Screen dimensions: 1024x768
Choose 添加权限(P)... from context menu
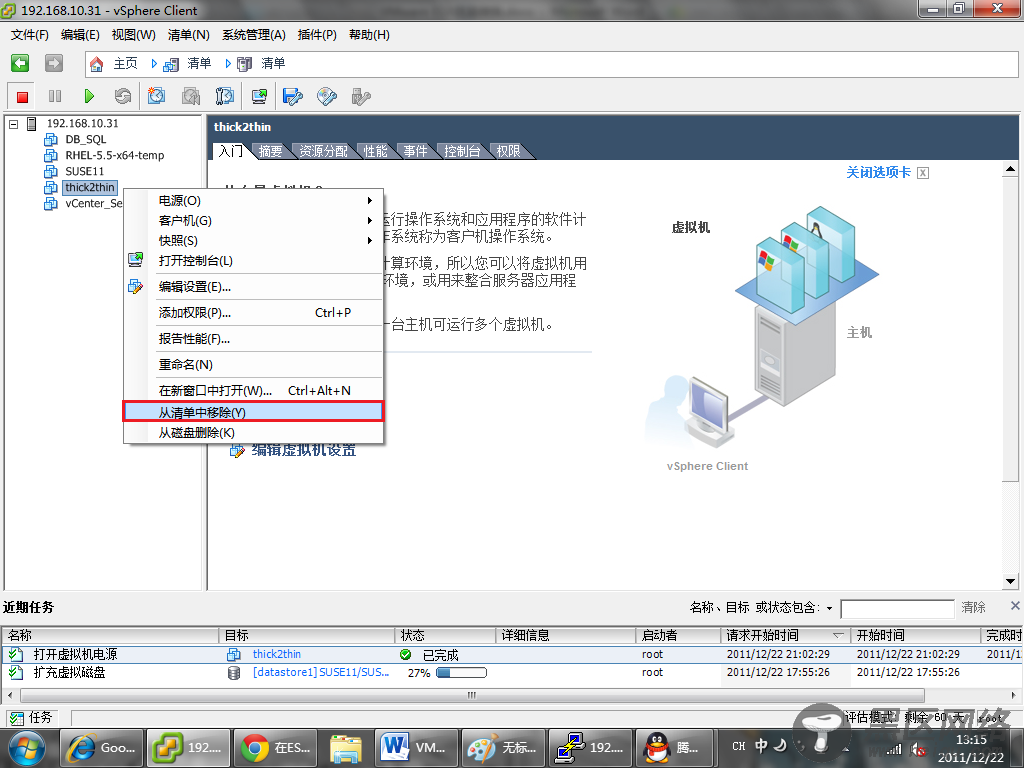click(253, 313)
